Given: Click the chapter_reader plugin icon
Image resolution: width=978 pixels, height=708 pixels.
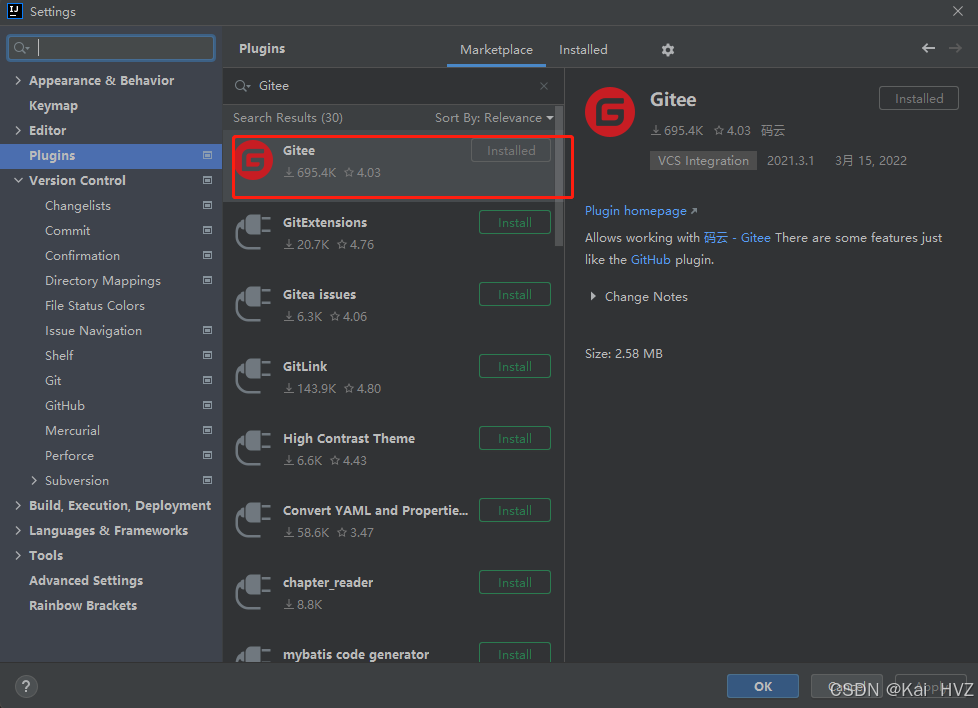Looking at the screenshot, I should 253,592.
